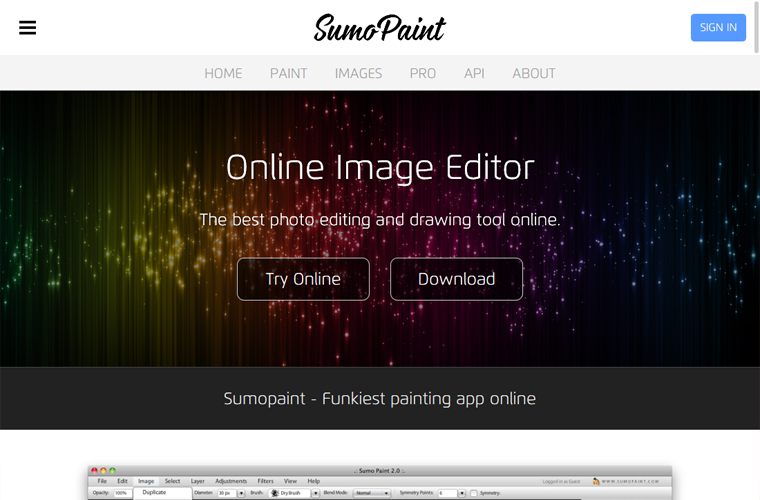This screenshot has height=500, width=760.
Task: Switch to the API tab
Action: point(474,73)
